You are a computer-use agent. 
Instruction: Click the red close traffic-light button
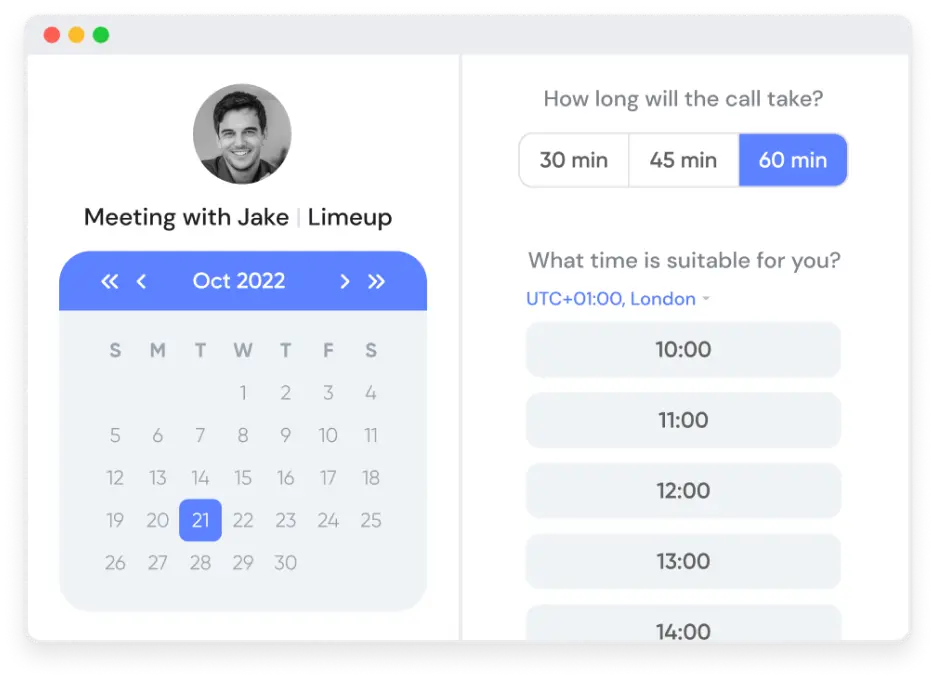[x=51, y=33]
